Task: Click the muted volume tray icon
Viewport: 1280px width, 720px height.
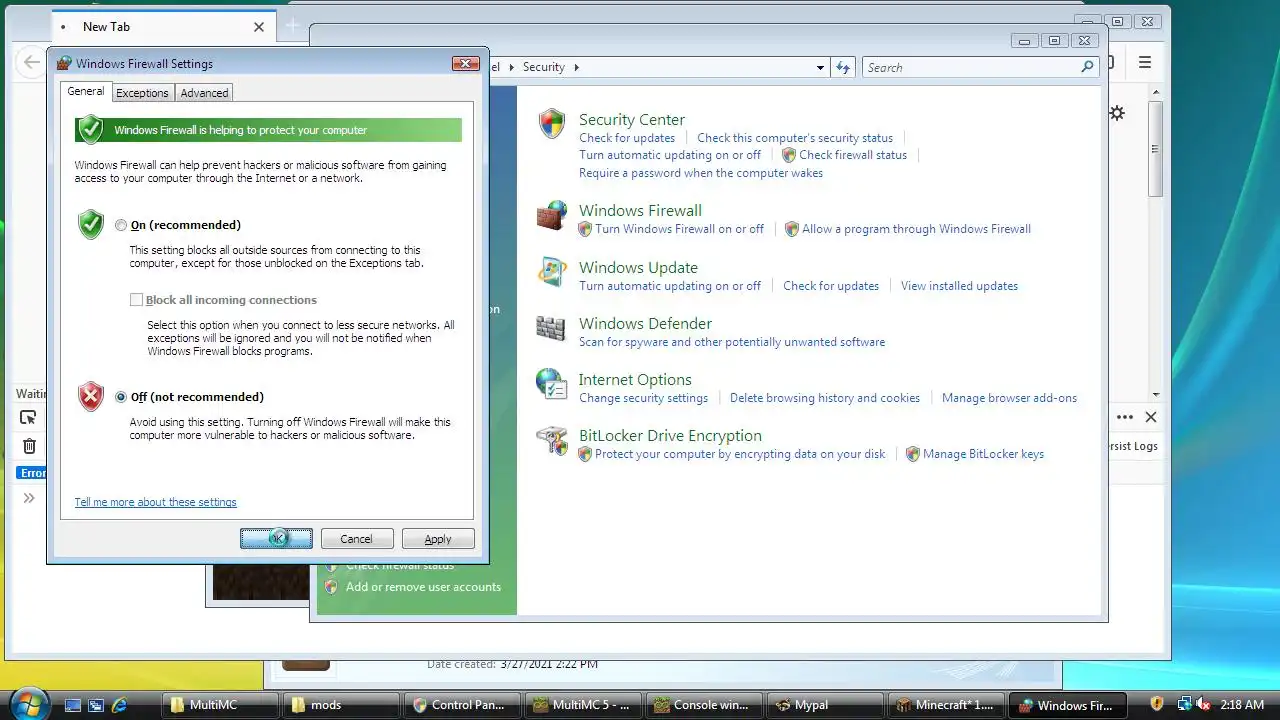Action: pos(1201,704)
